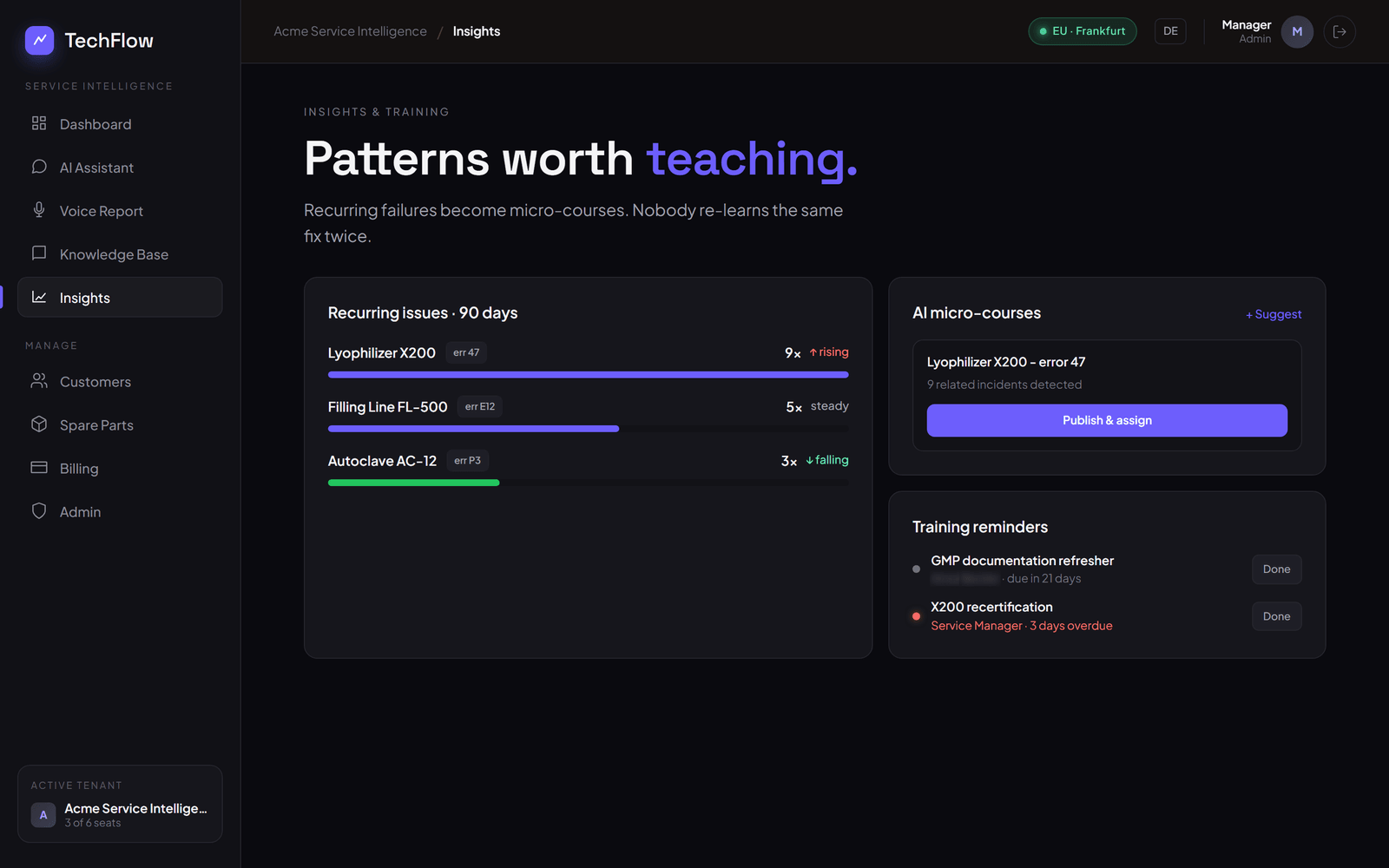1389x868 pixels.
Task: Select the Voice Report microphone icon
Action: pyautogui.click(x=39, y=210)
